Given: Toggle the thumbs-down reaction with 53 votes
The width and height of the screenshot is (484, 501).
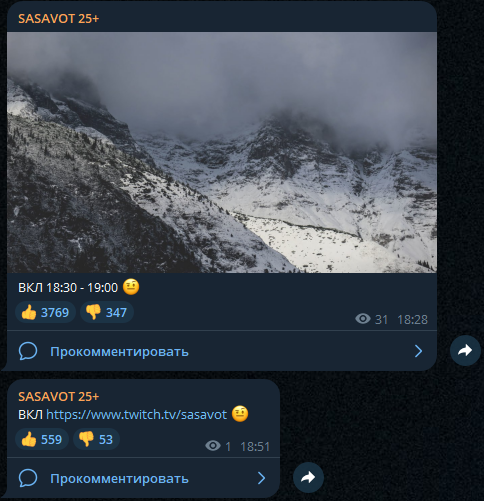Looking at the screenshot, I should 96,439.
